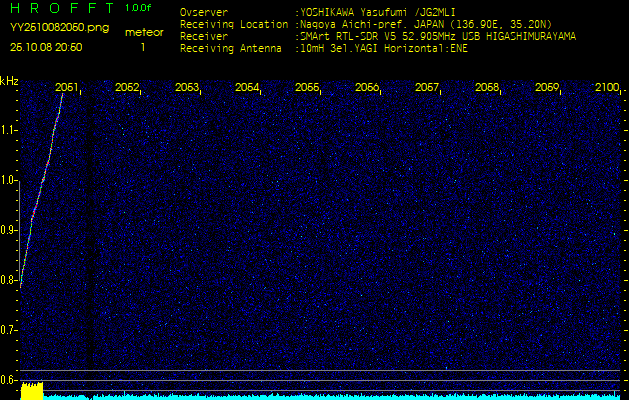The width and height of the screenshot is (629, 400).
Task: Click the 1.0 kHz frequency label
Action: coord(10,180)
